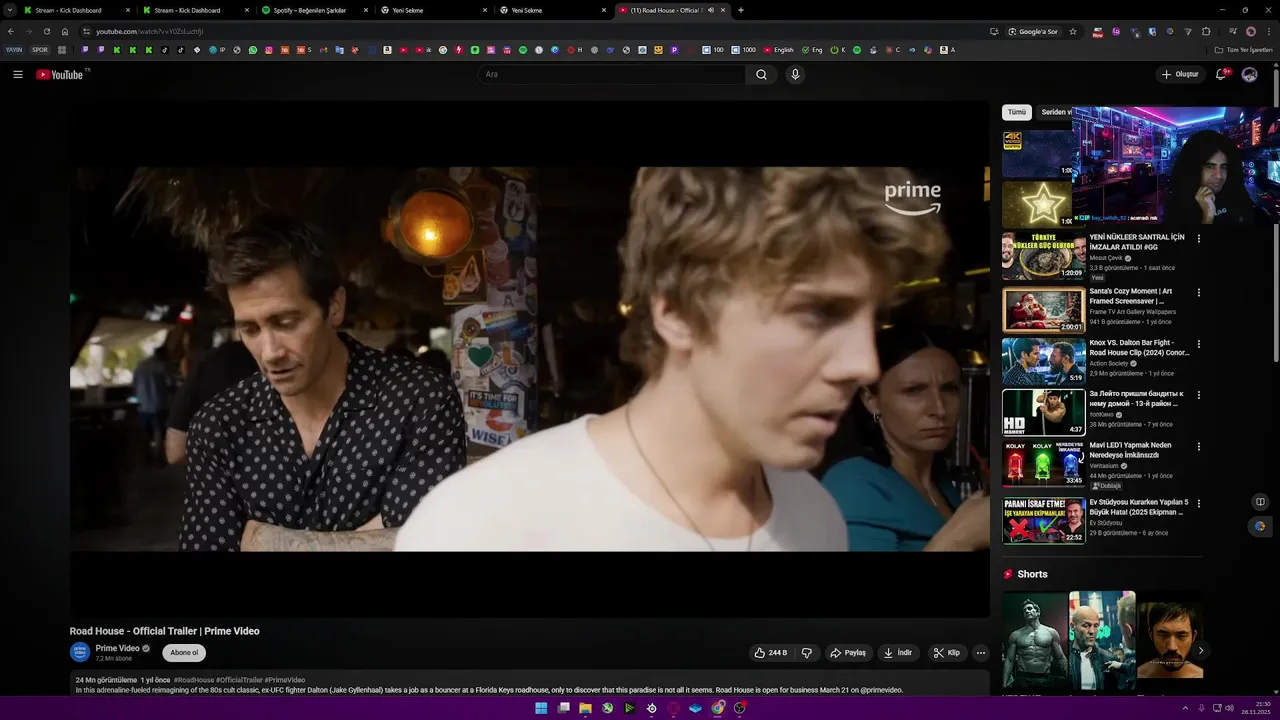Open the account avatar menu
The height and width of the screenshot is (720, 1280).
[x=1249, y=74]
